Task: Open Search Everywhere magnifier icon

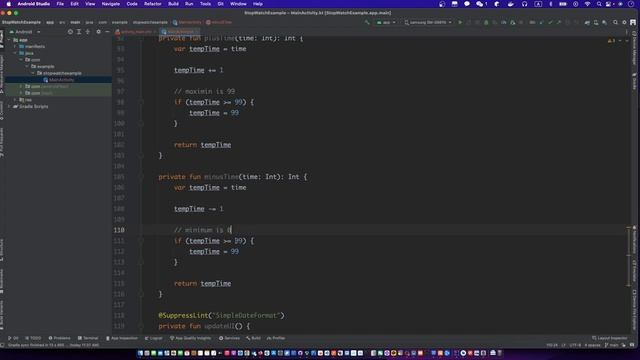Action: pyautogui.click(x=615, y=22)
